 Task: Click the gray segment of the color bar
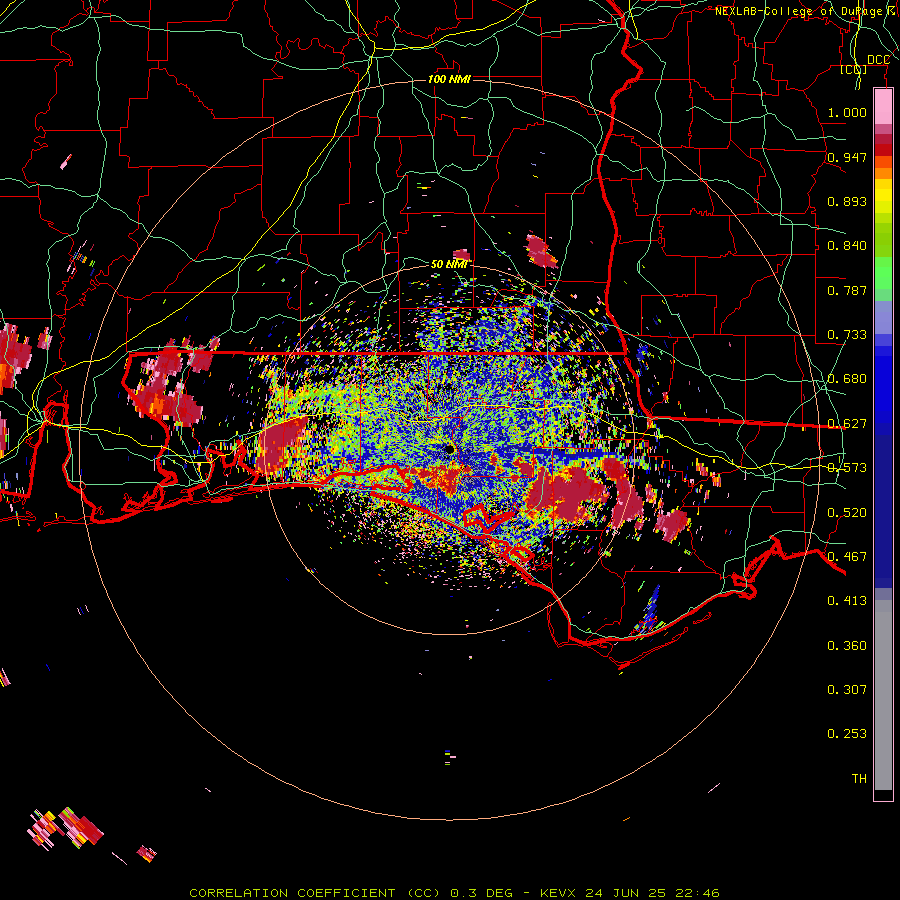point(883,695)
